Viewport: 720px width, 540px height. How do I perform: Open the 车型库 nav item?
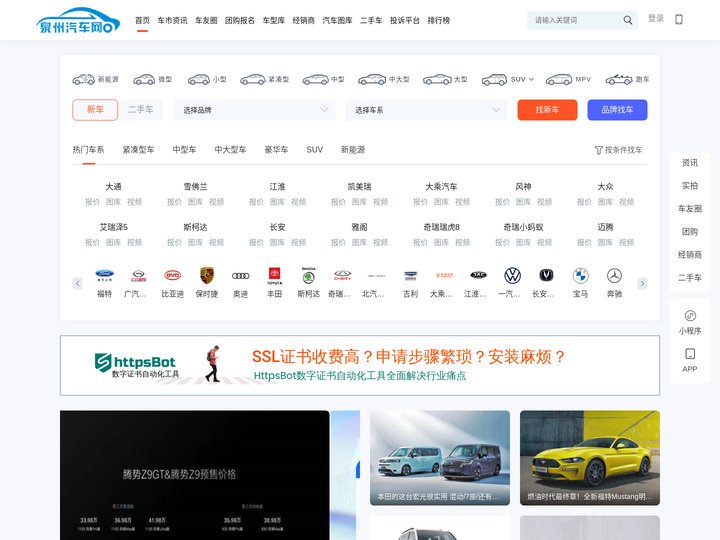(274, 20)
